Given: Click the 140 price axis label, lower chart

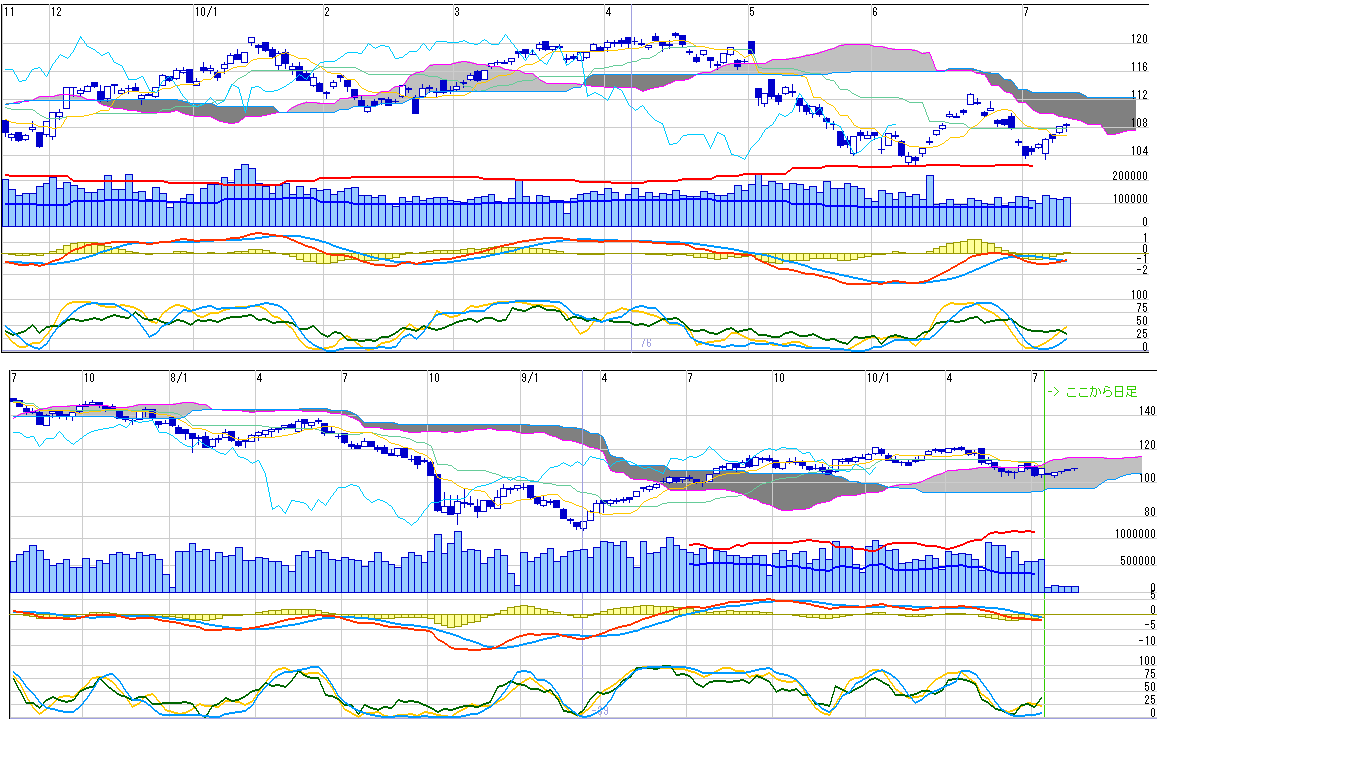Looking at the screenshot, I should [x=1147, y=411].
